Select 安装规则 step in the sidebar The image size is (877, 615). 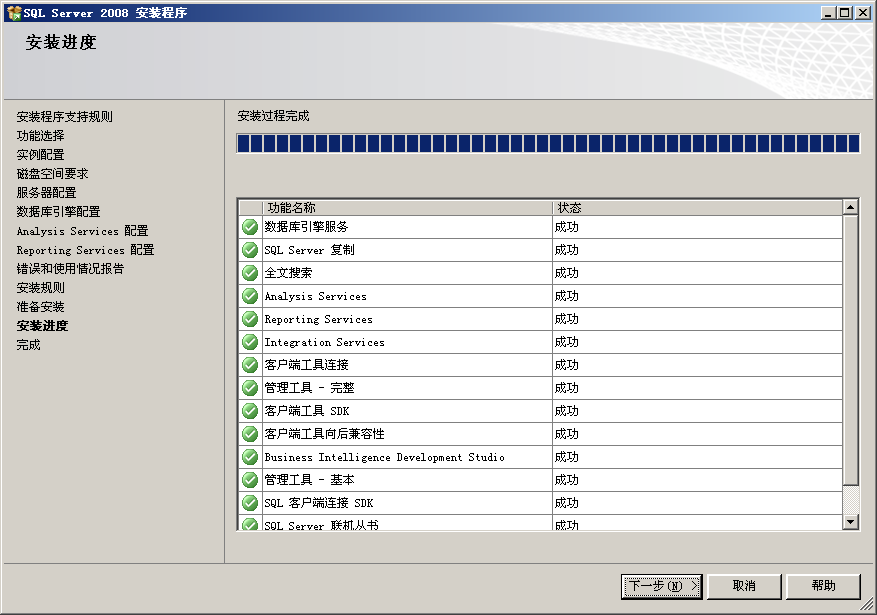point(40,287)
